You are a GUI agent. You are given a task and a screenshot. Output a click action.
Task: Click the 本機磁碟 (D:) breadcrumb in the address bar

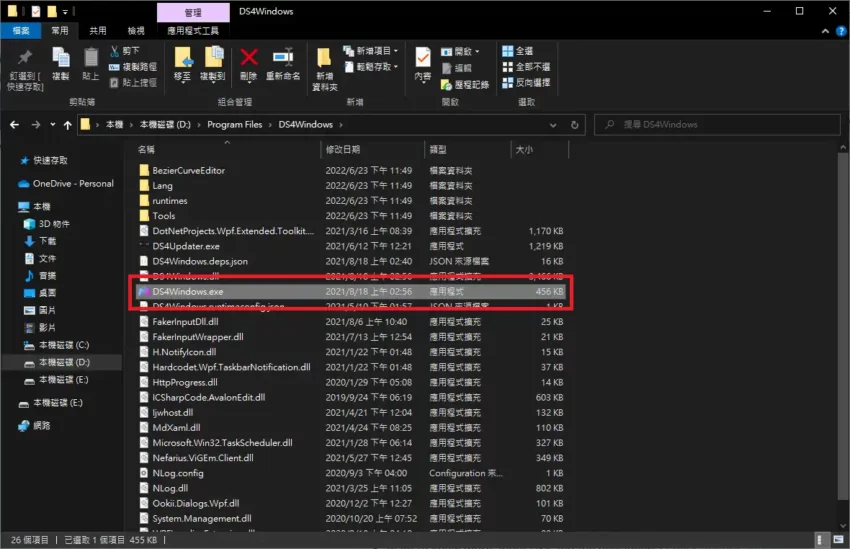[x=165, y=125]
